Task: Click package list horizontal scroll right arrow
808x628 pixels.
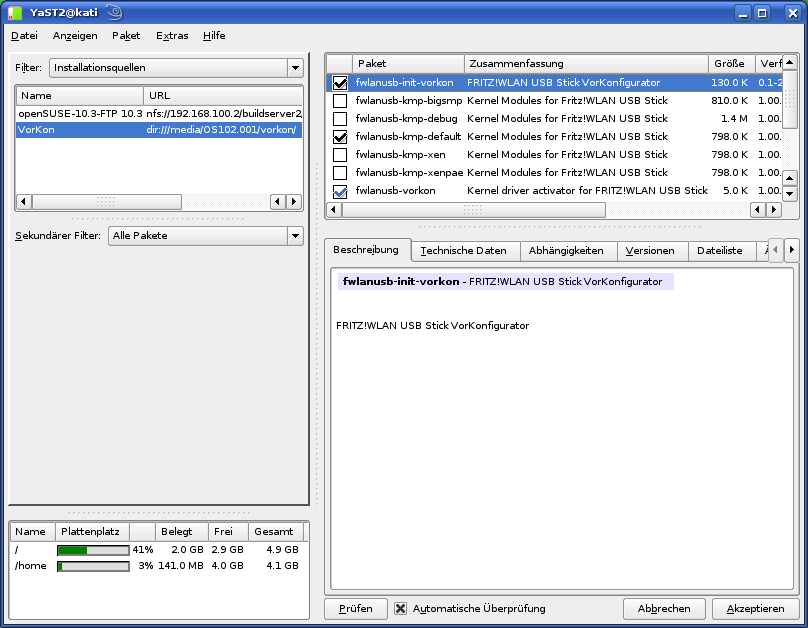Action: pyautogui.click(x=773, y=210)
